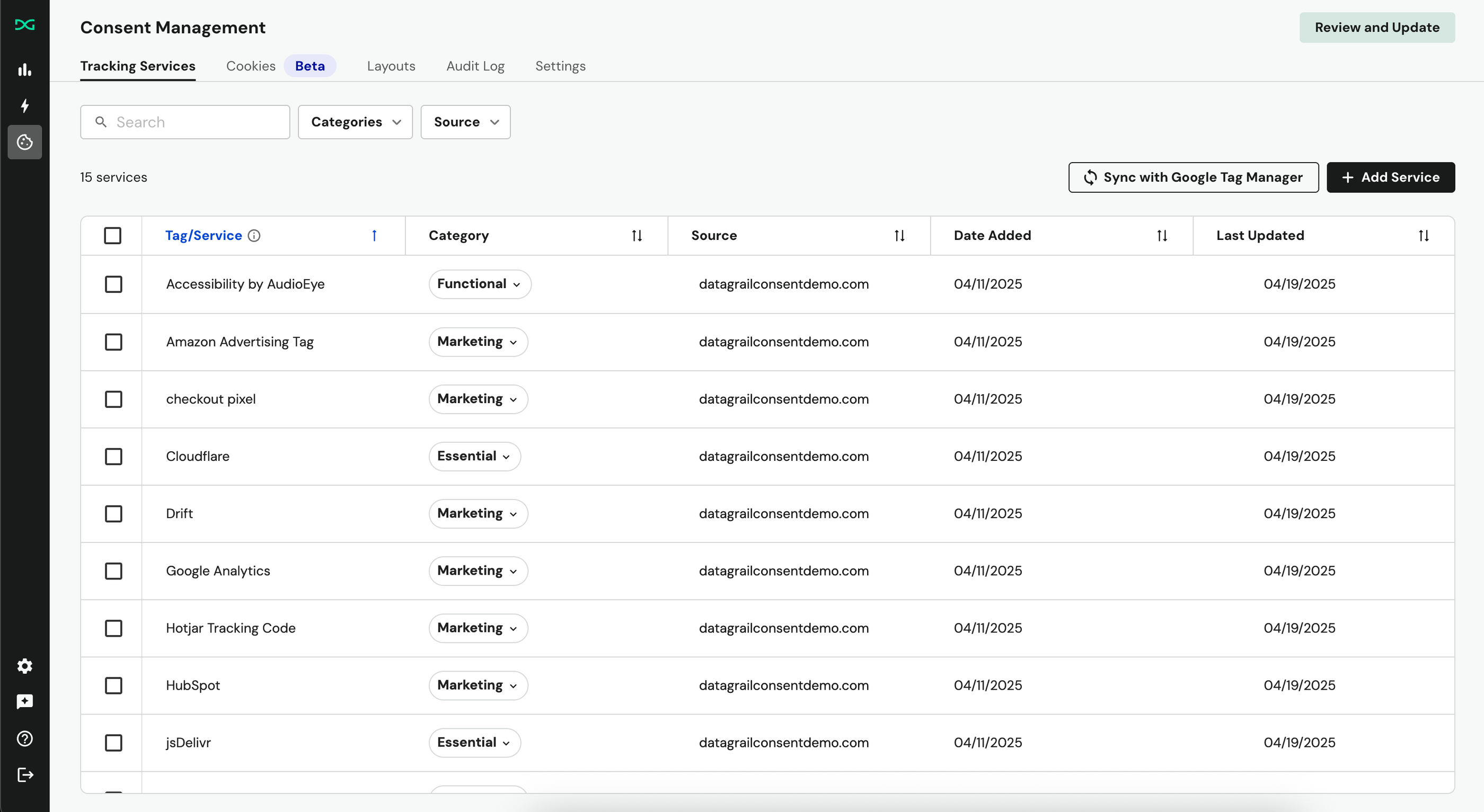The image size is (1484, 812).
Task: Check the Accessibility by AudioEye row
Action: coord(113,284)
